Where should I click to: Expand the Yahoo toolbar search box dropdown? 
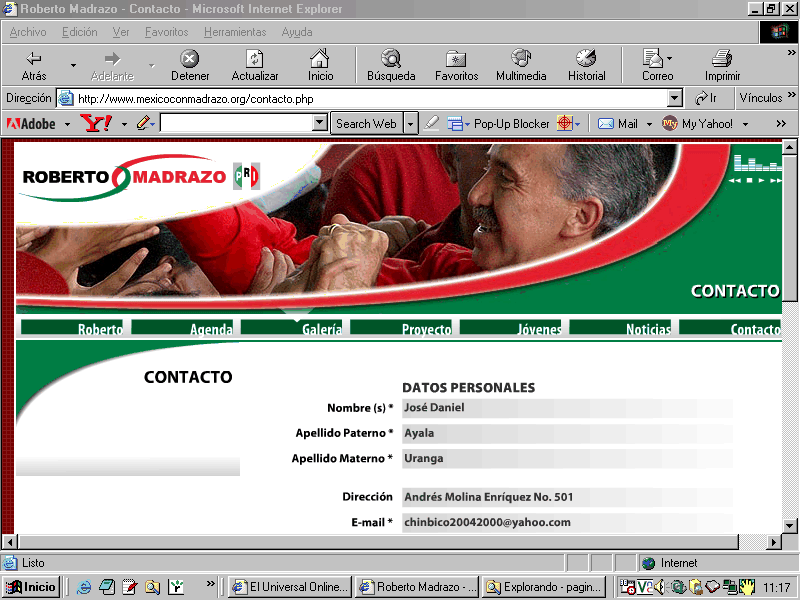click(x=320, y=124)
